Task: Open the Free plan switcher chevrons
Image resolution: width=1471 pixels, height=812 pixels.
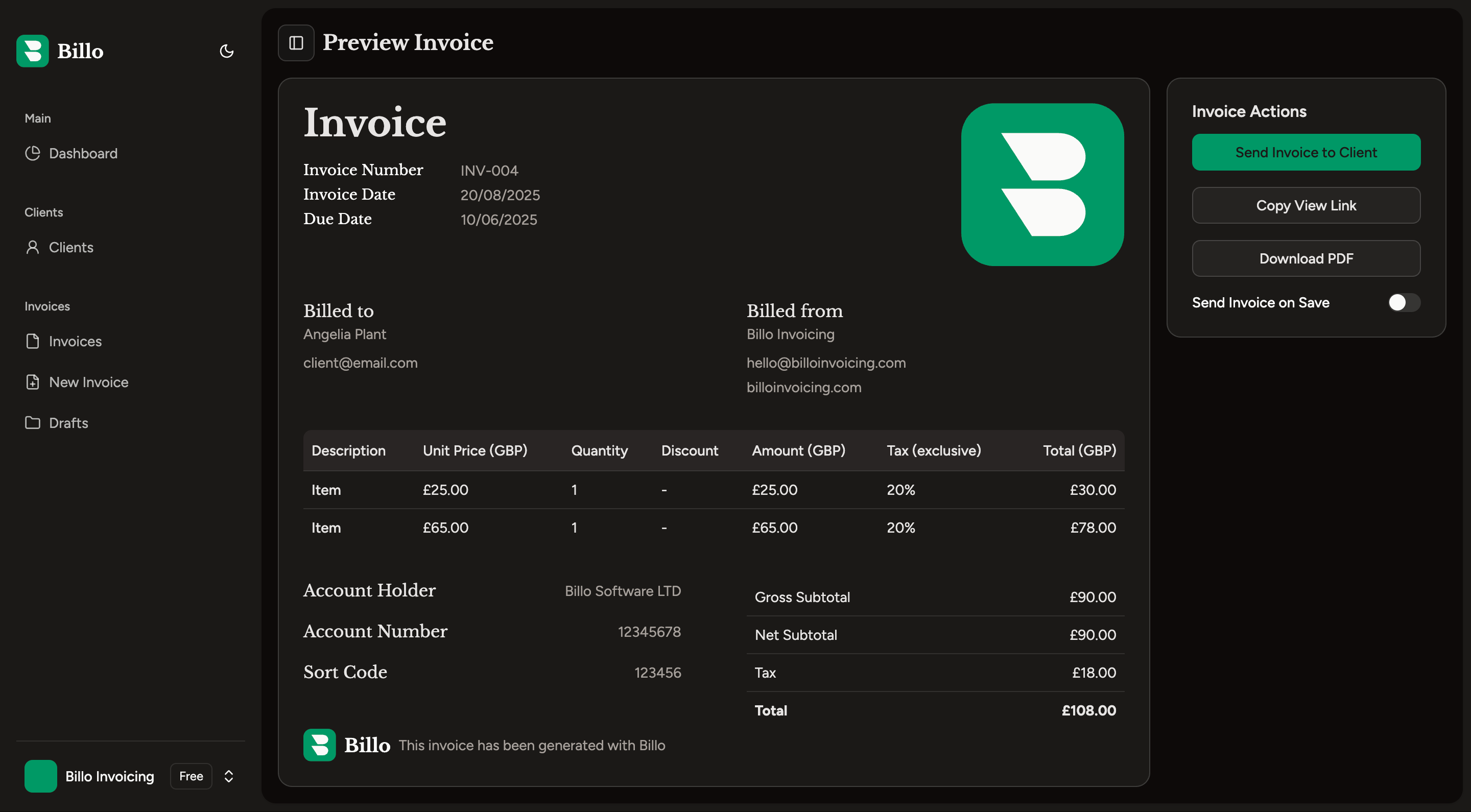Action: point(228,776)
